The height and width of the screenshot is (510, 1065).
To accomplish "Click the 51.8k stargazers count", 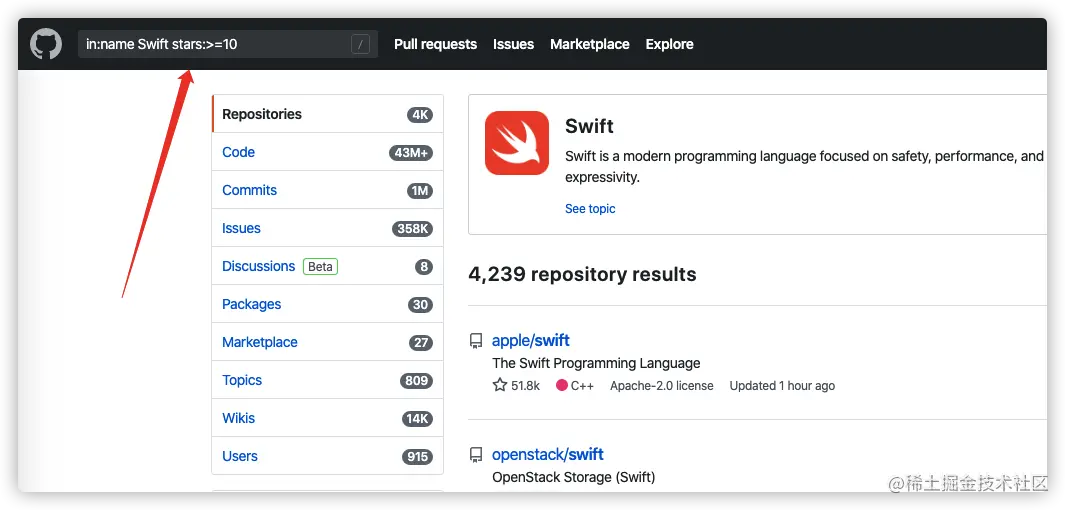I will pos(525,386).
